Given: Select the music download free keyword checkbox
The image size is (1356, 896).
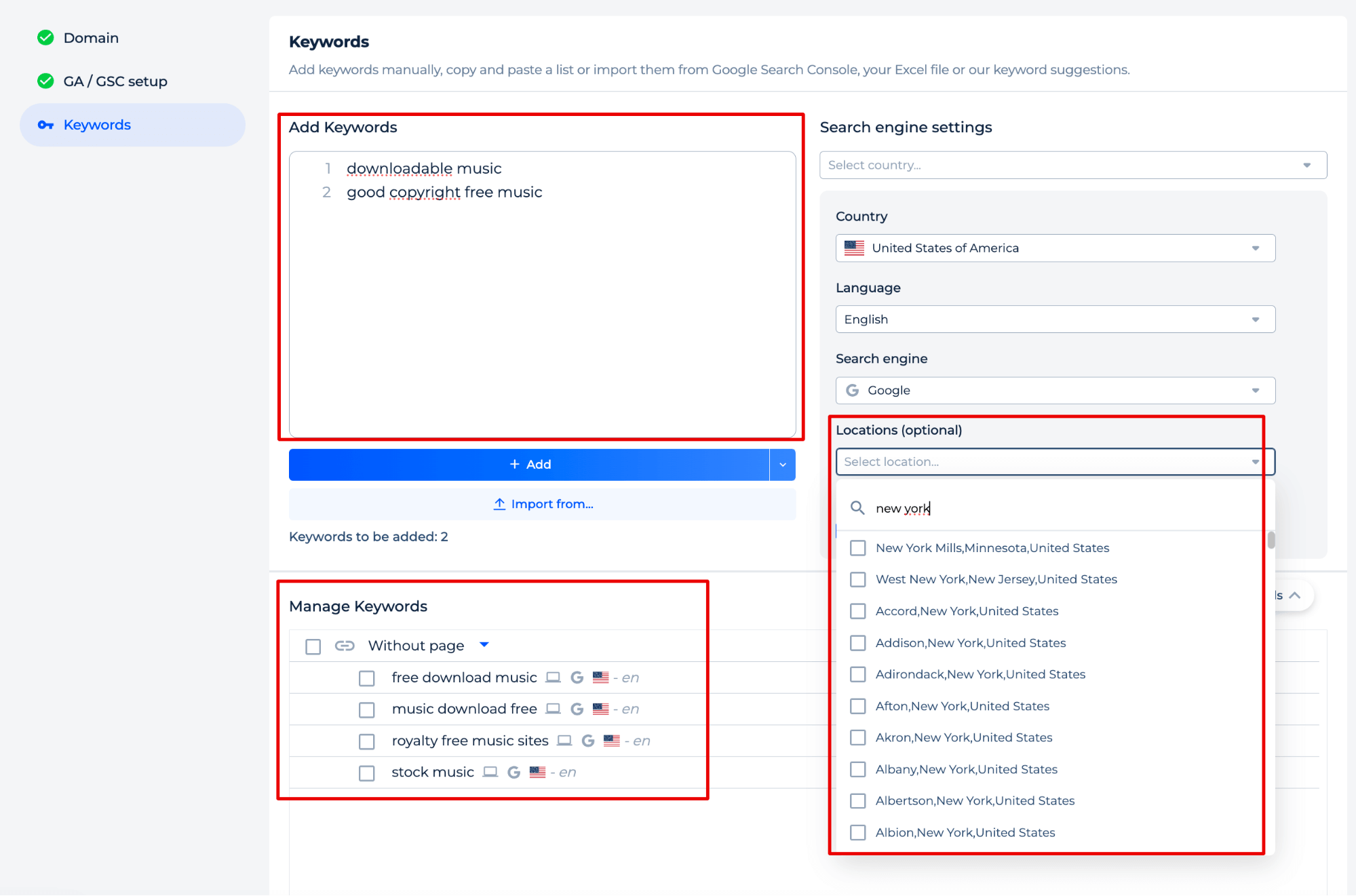Looking at the screenshot, I should click(367, 709).
